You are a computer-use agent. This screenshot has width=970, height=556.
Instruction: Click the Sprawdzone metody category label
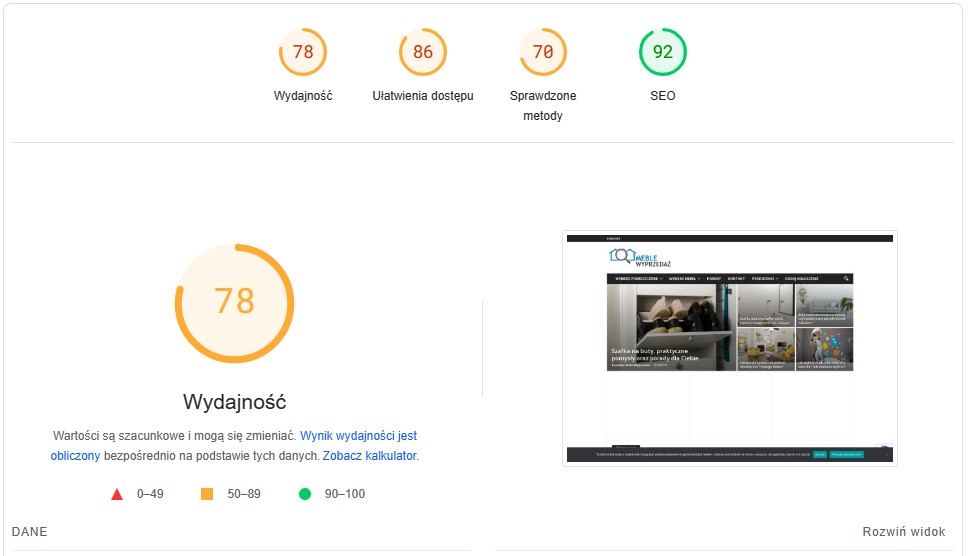tap(543, 106)
